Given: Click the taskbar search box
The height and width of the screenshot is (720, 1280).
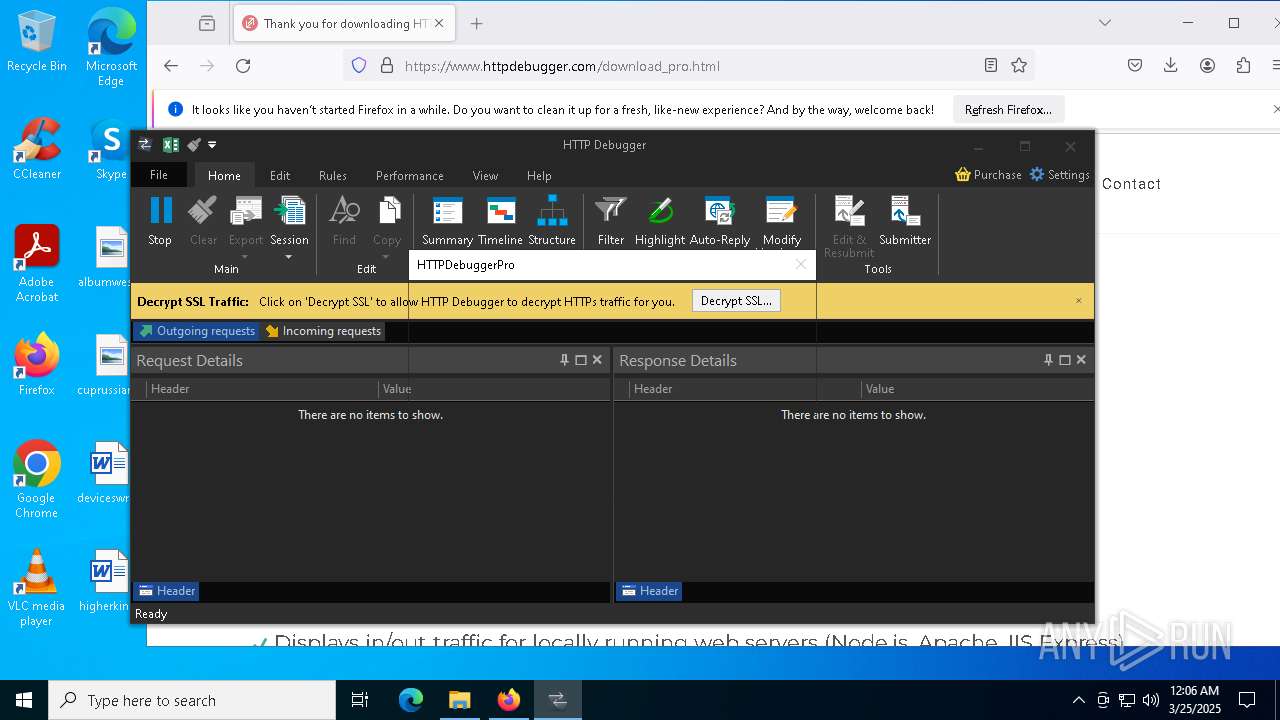Looking at the screenshot, I should click(192, 700).
